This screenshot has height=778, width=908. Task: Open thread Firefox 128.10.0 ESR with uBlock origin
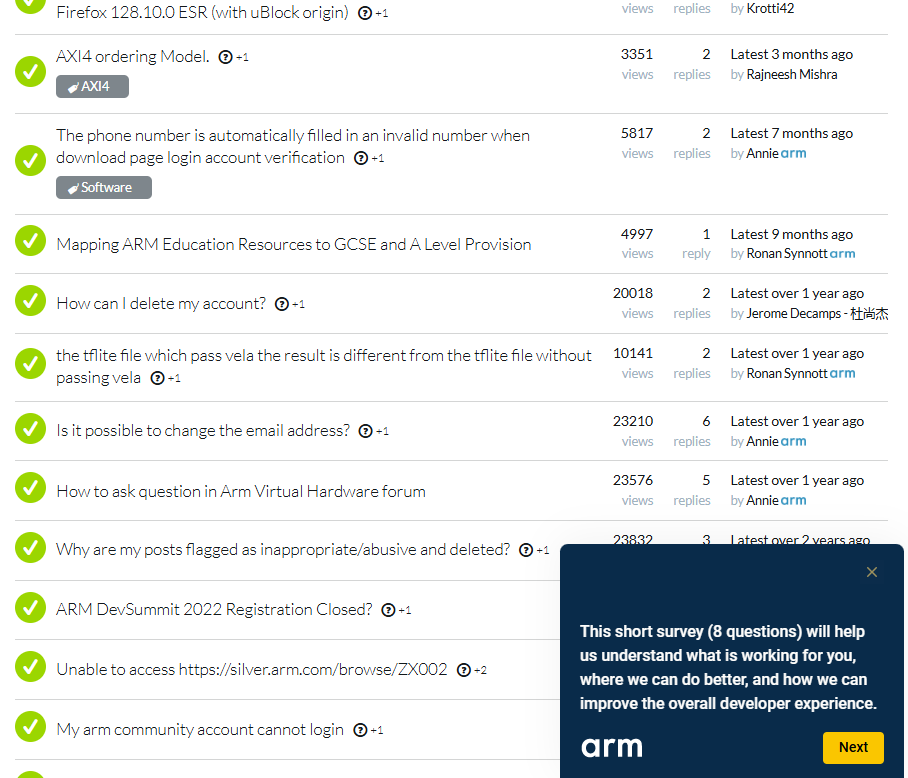[202, 12]
